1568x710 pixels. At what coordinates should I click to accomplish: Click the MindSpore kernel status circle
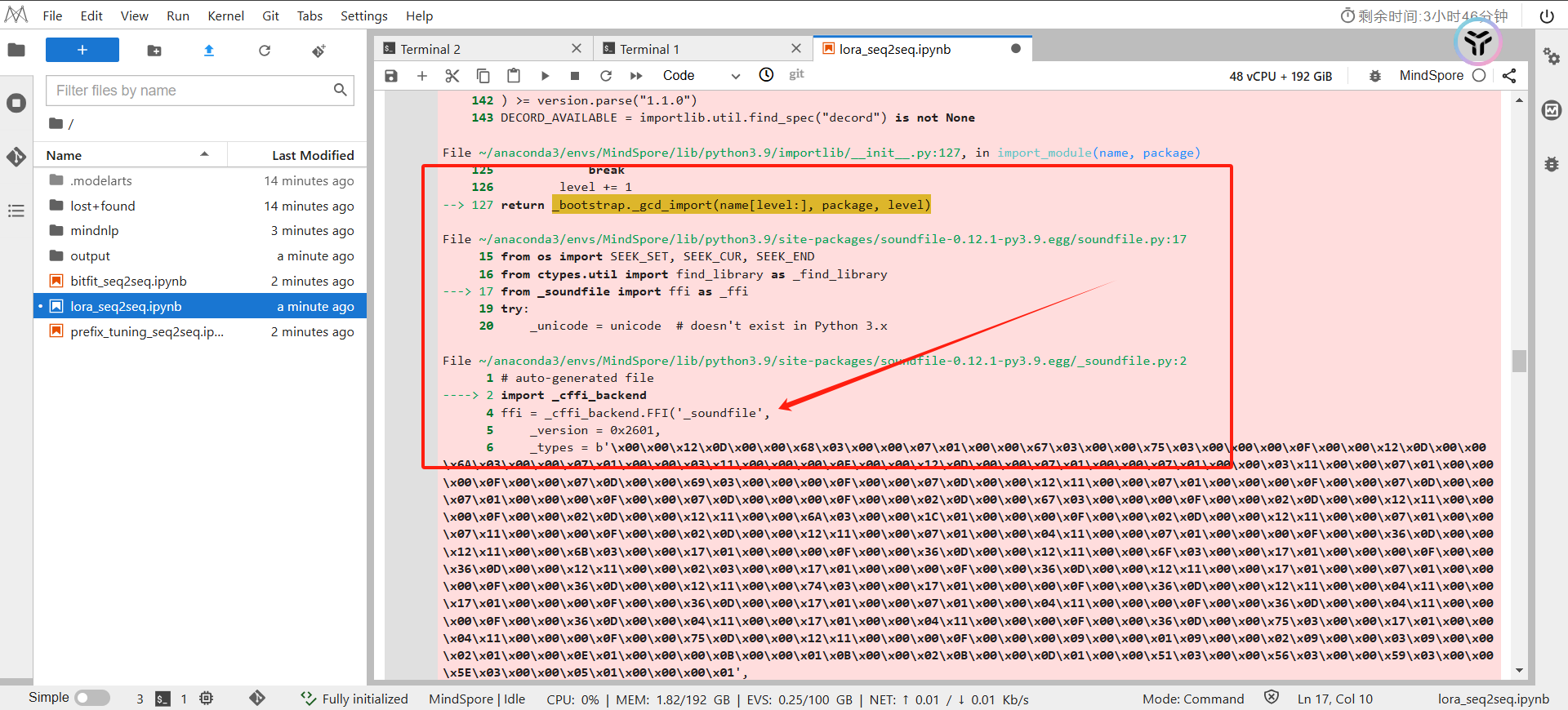1479,76
